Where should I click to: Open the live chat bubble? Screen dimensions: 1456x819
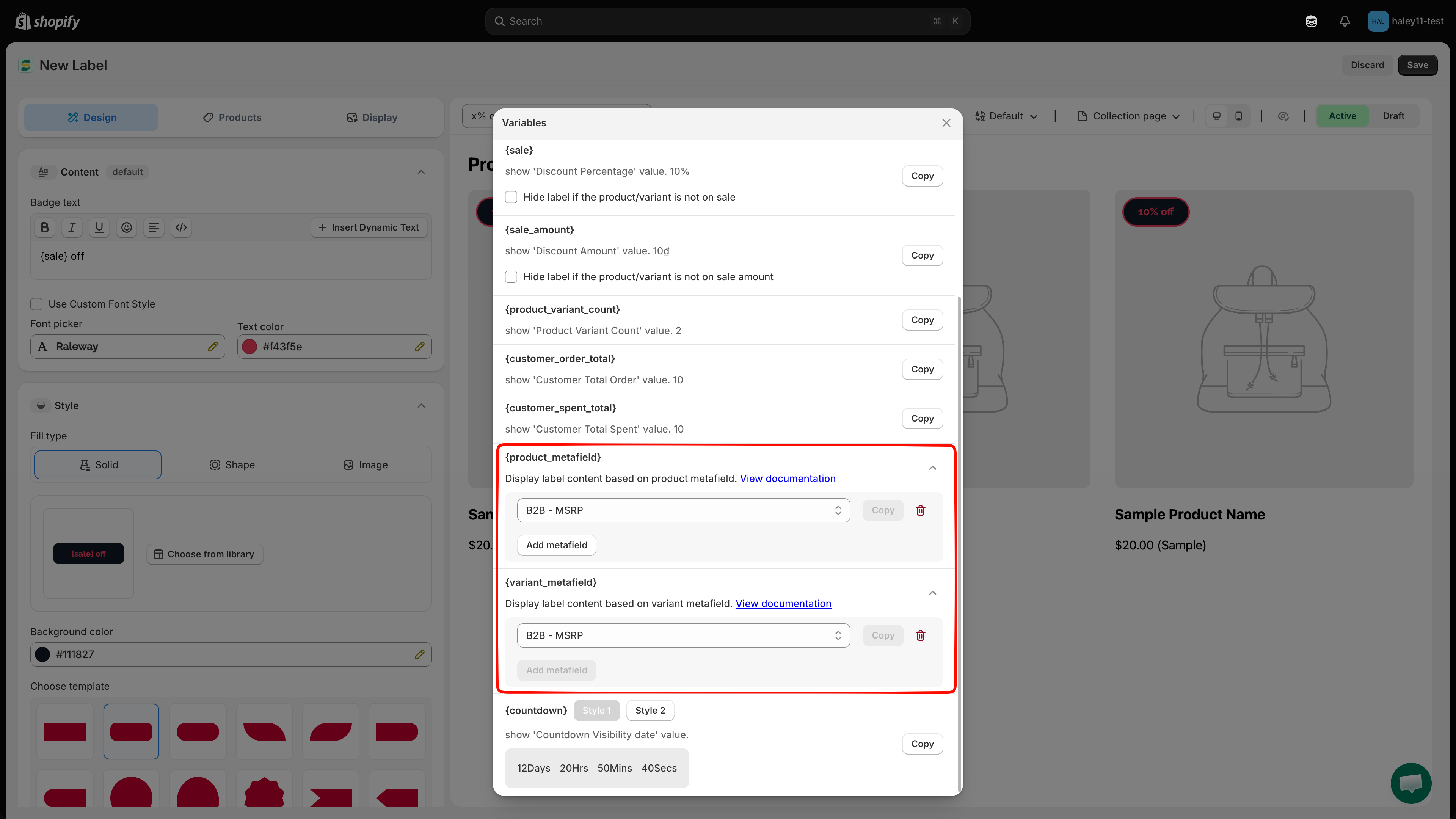tap(1411, 783)
